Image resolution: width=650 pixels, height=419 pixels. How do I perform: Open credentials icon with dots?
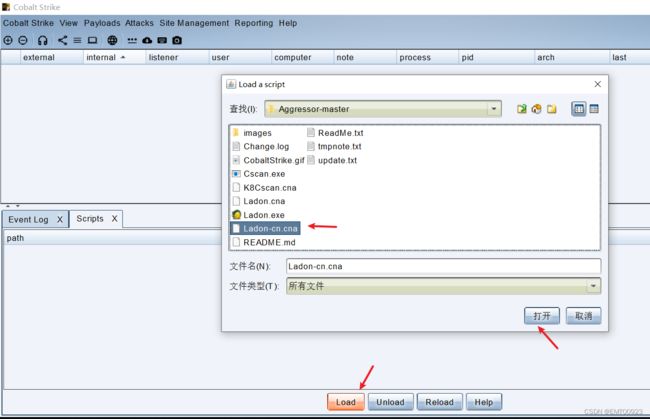coord(132,41)
